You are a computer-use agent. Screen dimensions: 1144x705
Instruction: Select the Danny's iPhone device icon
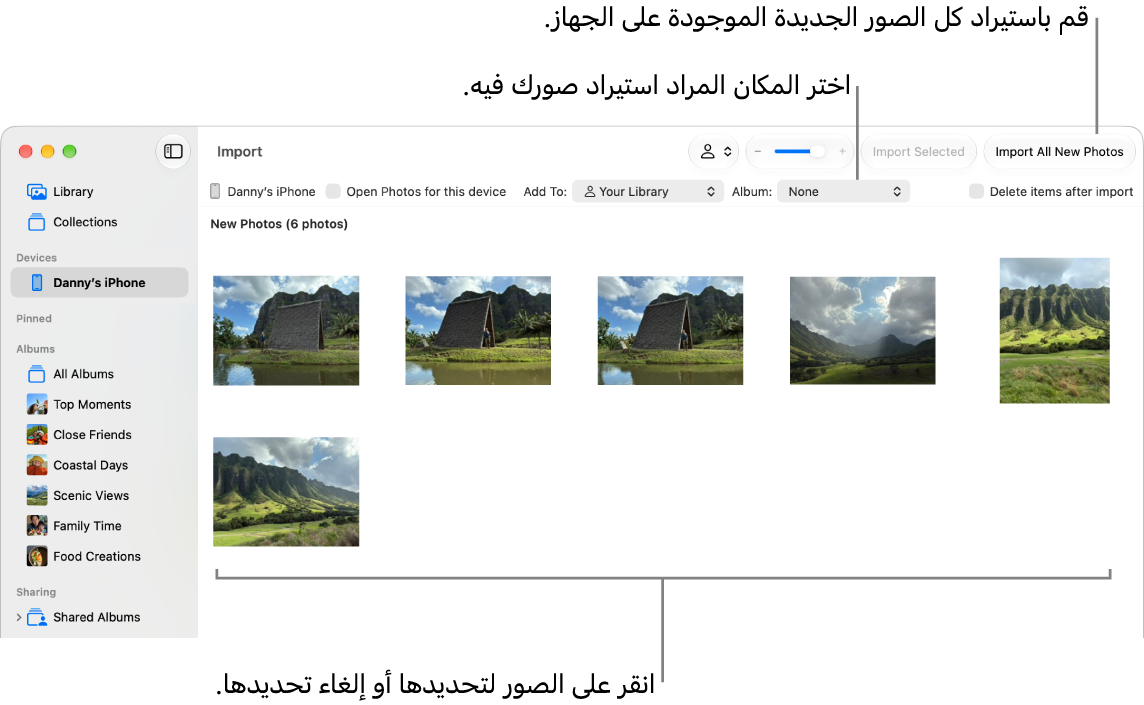pos(36,282)
